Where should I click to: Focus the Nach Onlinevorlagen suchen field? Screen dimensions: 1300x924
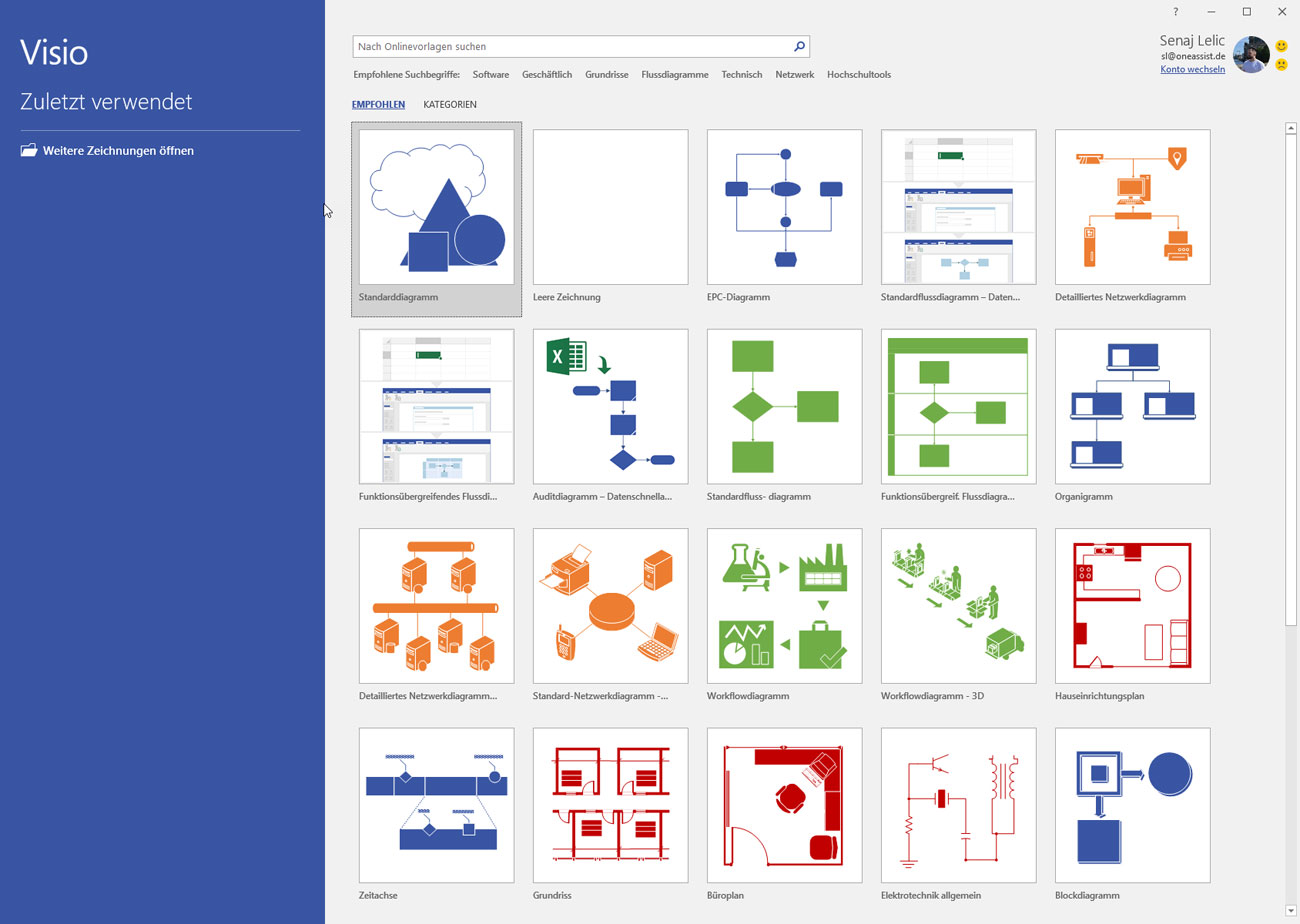581,46
